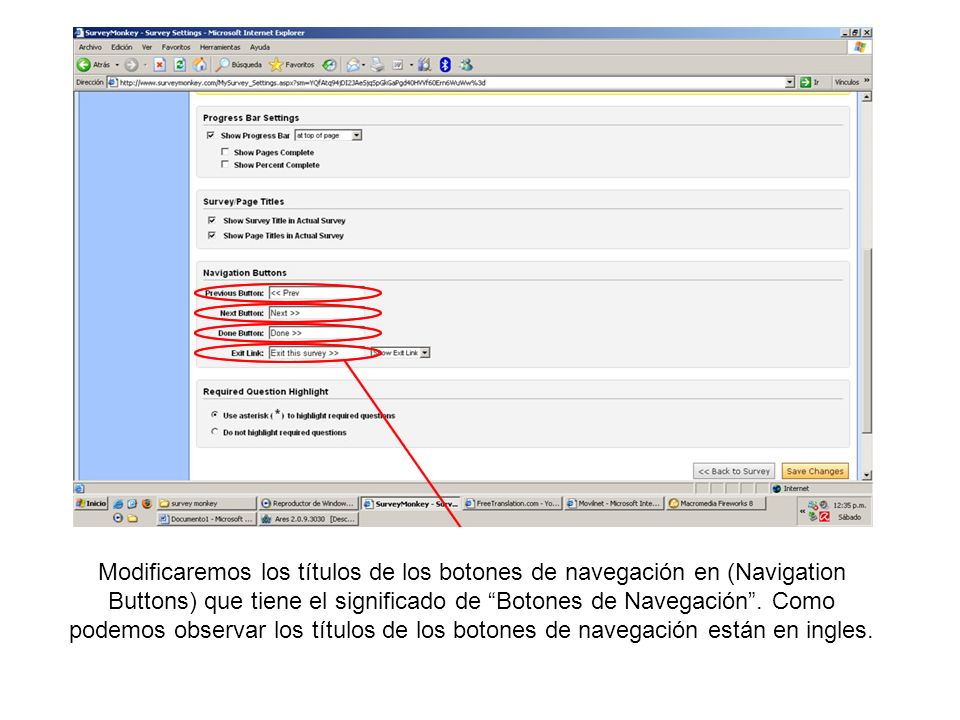Enable Show Pages Complete checkbox
The height and width of the screenshot is (720, 960).
click(225, 152)
